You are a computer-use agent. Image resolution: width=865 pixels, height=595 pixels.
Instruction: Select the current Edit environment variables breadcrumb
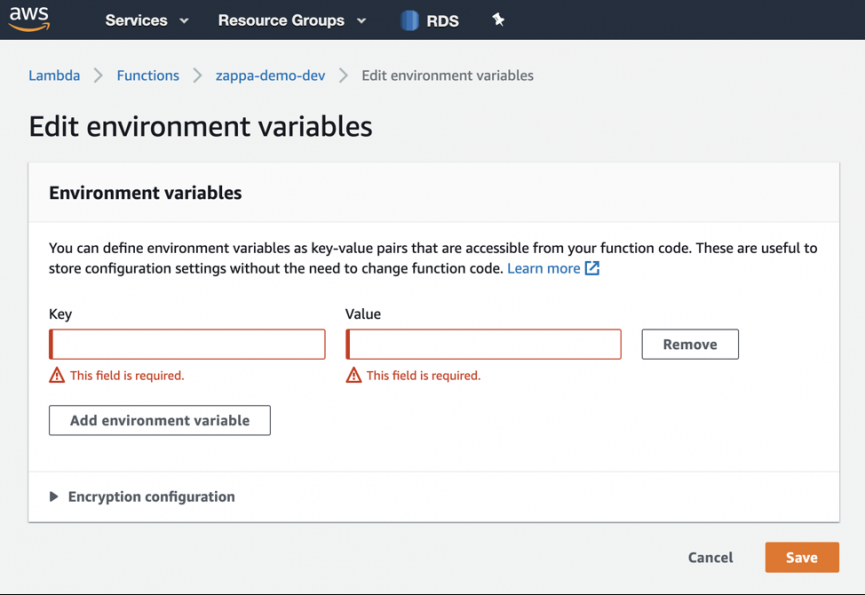pyautogui.click(x=447, y=75)
